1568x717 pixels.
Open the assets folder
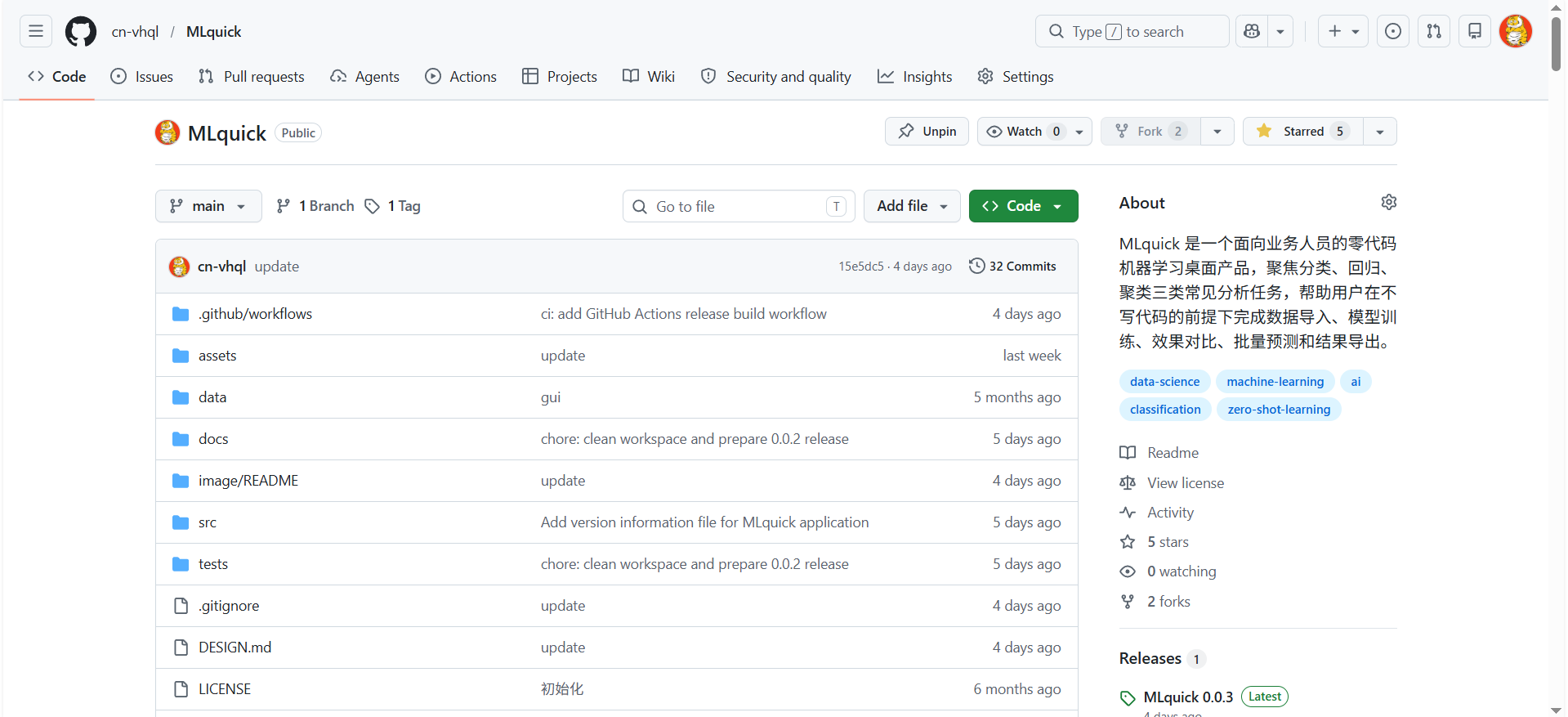[x=217, y=356]
